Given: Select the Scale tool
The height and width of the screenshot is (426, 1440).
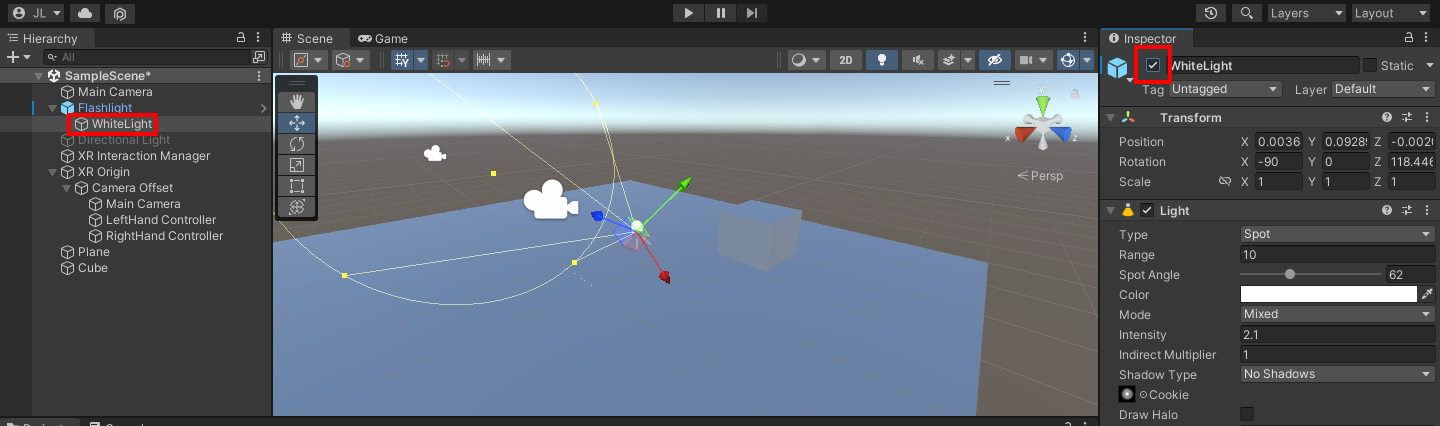Looking at the screenshot, I should pyautogui.click(x=296, y=165).
